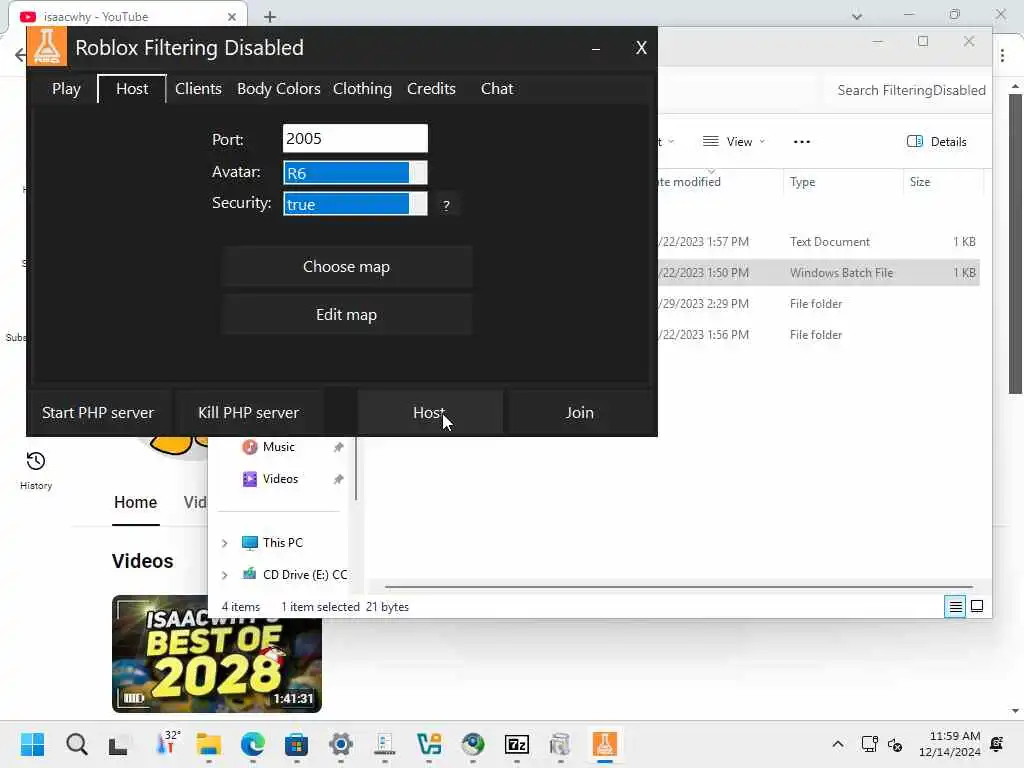Image resolution: width=1024 pixels, height=768 pixels.
Task: Switch Explorer to details list view icon
Action: point(955,607)
